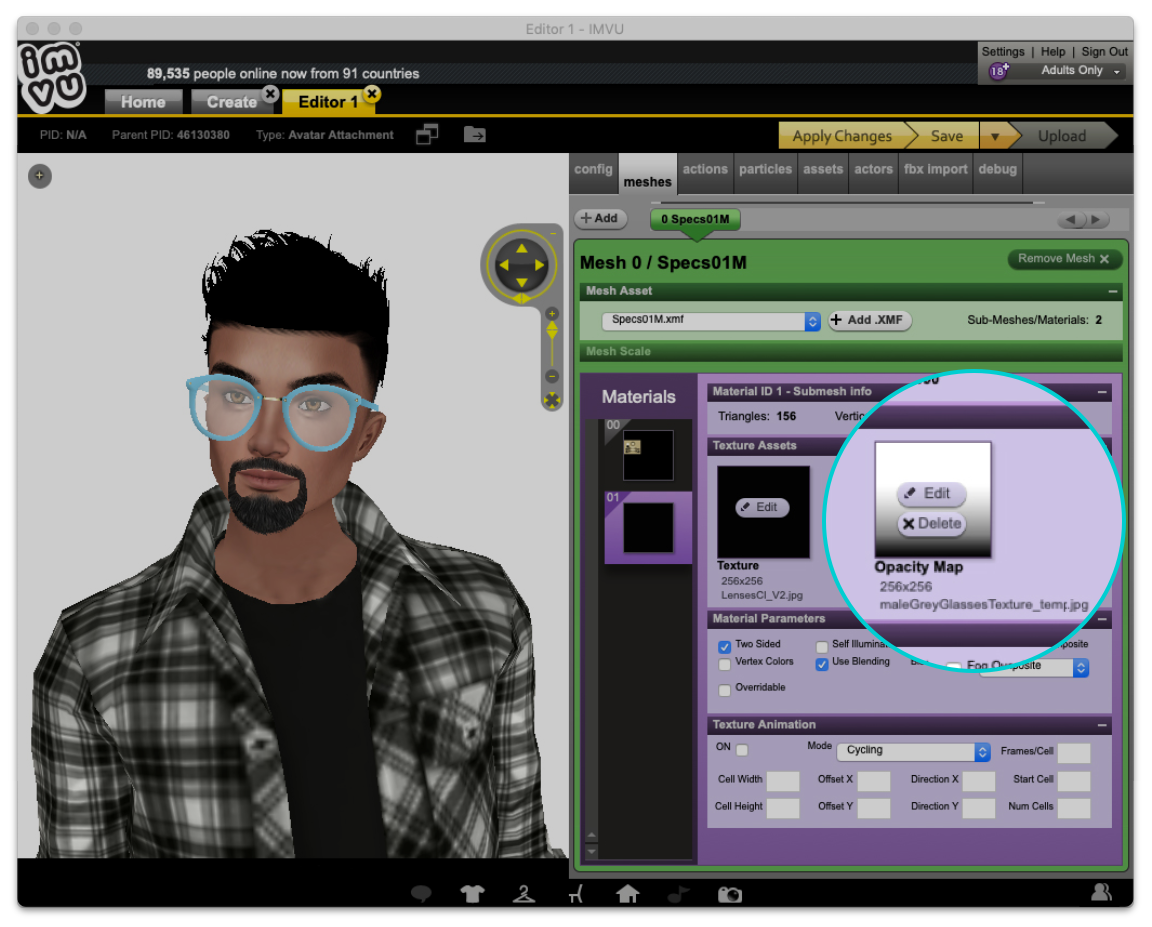Click the Materials list scroll-up arrow
This screenshot has width=1152, height=927.
point(591,836)
